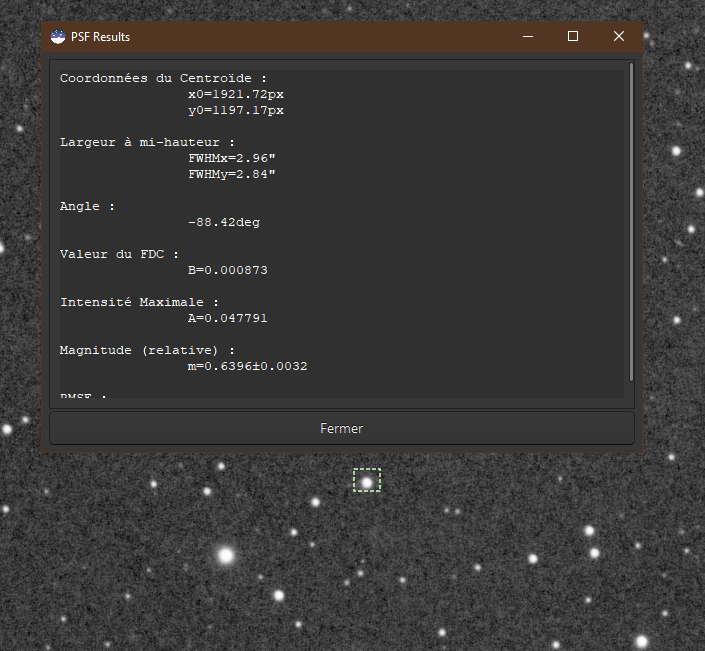
Task: Click the 'Intensité Maximale' heading
Action: point(132,302)
